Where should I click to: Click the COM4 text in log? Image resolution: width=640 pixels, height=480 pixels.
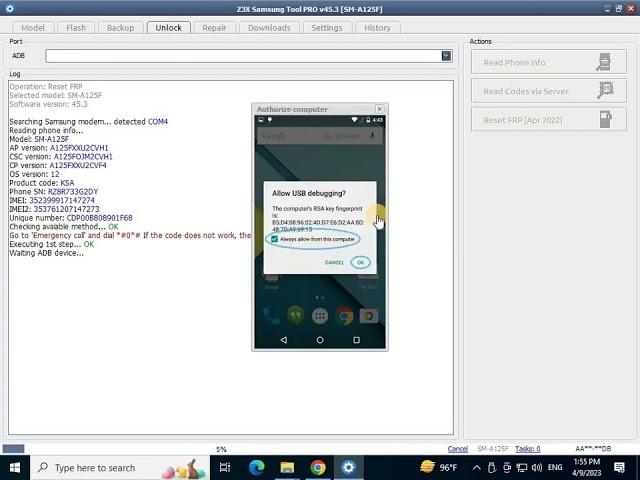158,122
